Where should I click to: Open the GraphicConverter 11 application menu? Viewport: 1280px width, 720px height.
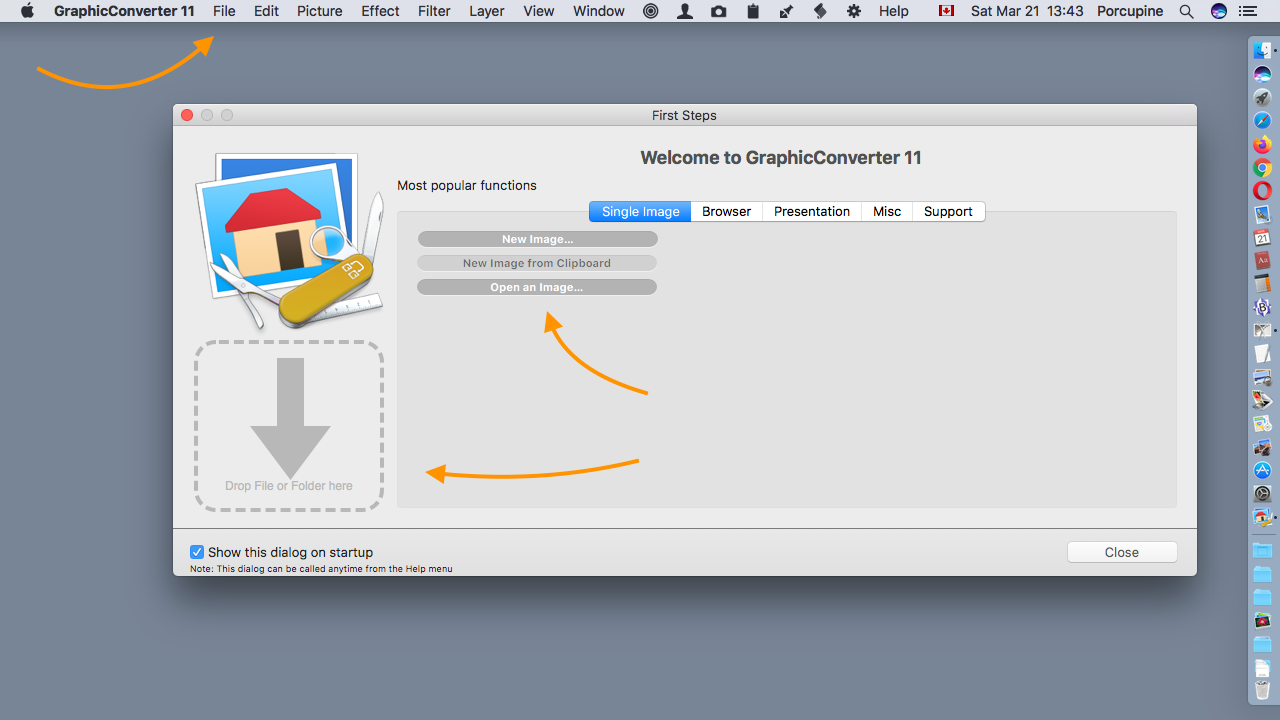coord(124,11)
